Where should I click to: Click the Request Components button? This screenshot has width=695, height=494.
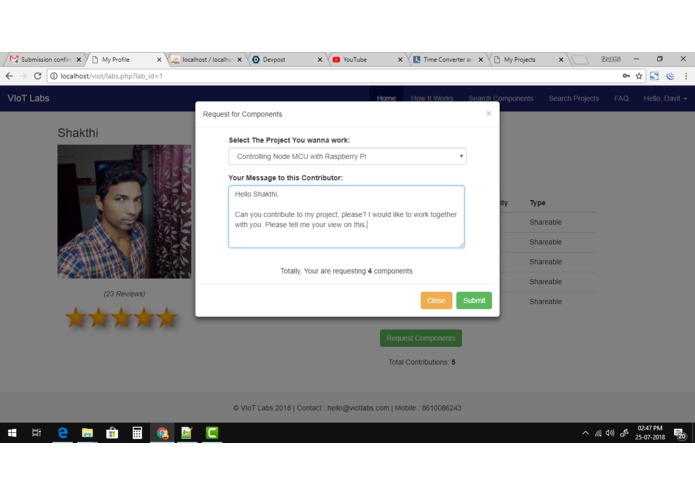point(421,338)
